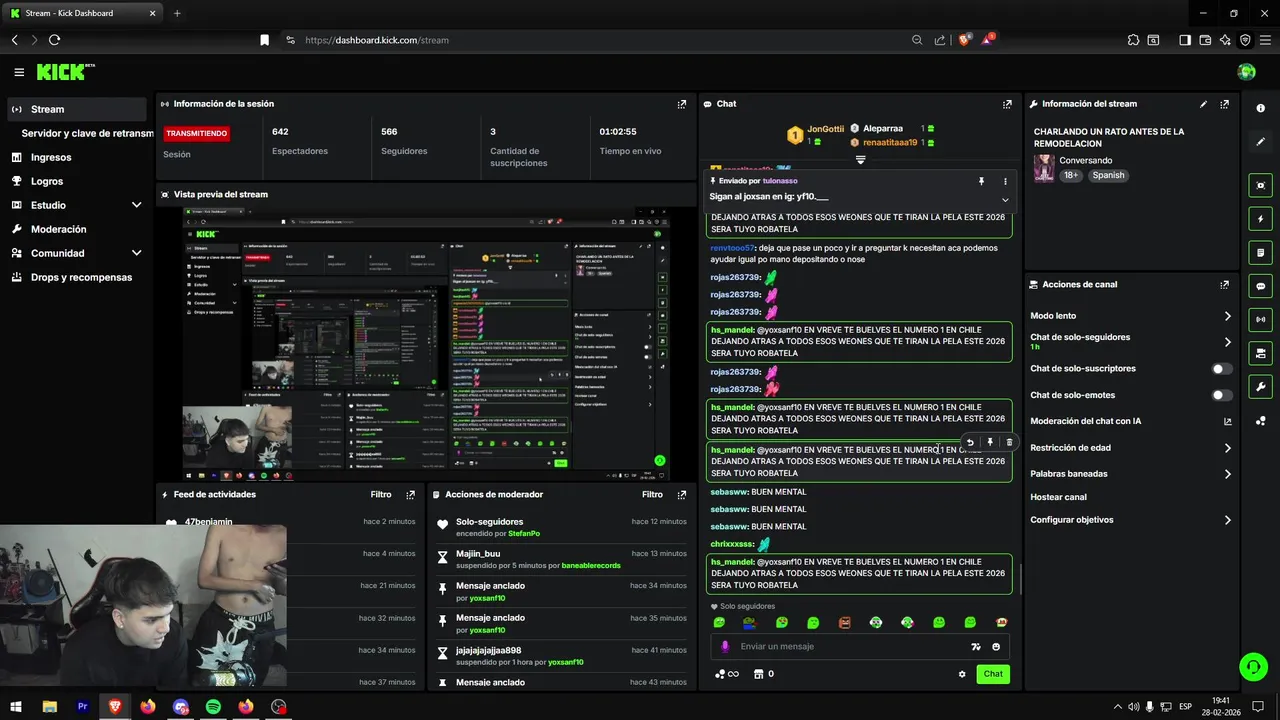Click the broadcast signal icon in right sidebar

[1260, 320]
